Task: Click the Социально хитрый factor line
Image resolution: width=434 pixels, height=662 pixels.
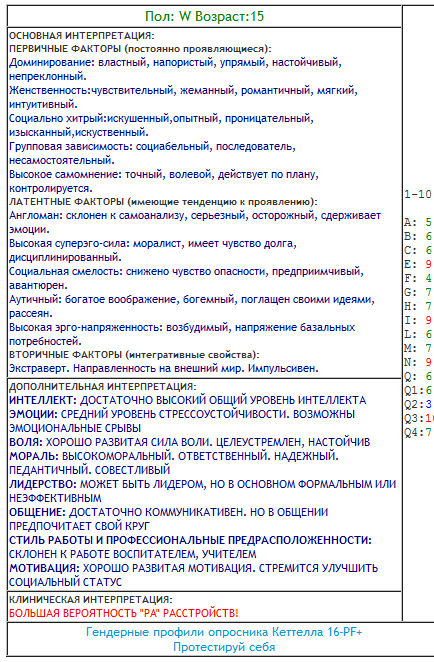Action: pyautogui.click(x=161, y=125)
